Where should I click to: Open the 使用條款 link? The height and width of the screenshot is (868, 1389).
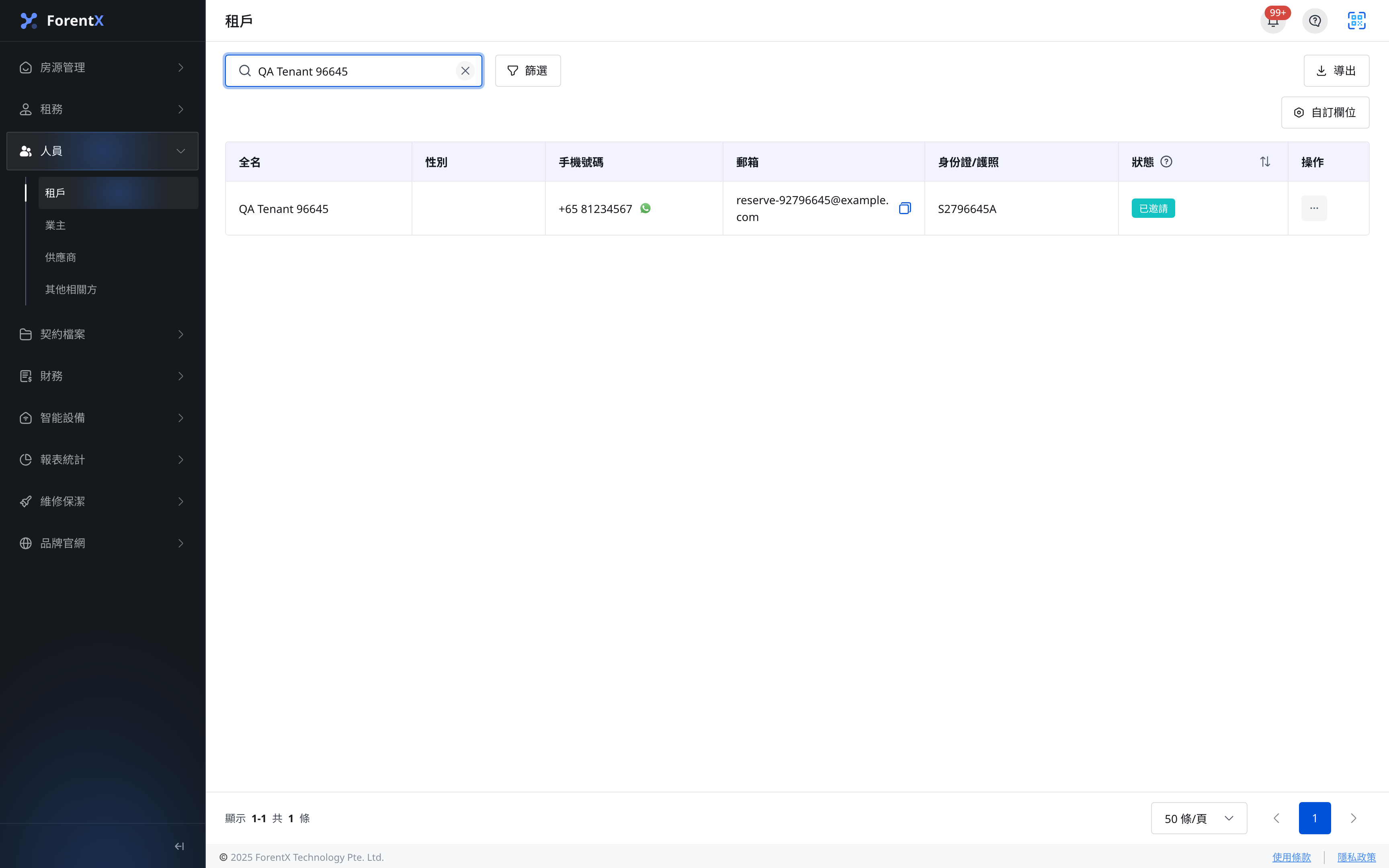pyautogui.click(x=1291, y=857)
